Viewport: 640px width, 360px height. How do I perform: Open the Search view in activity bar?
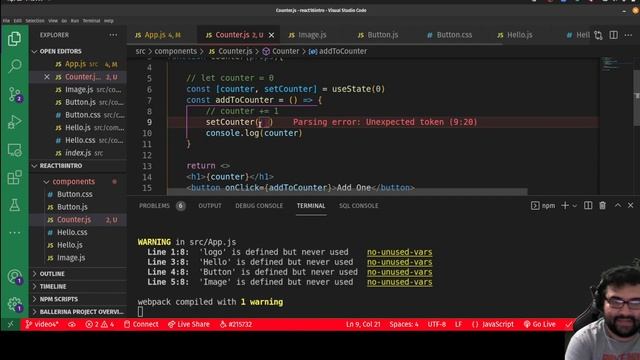click(x=15, y=66)
